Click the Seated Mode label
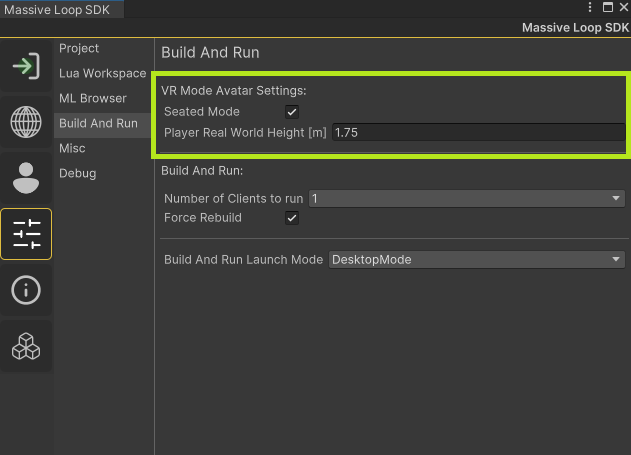Viewport: 631px width, 455px height. tap(202, 111)
